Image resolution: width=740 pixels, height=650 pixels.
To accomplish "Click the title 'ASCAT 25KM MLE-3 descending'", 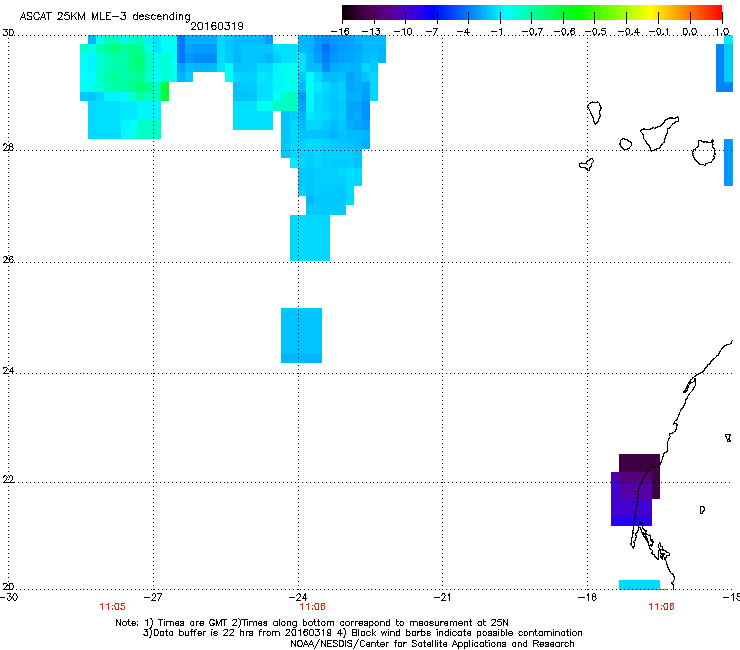I will point(105,16).
